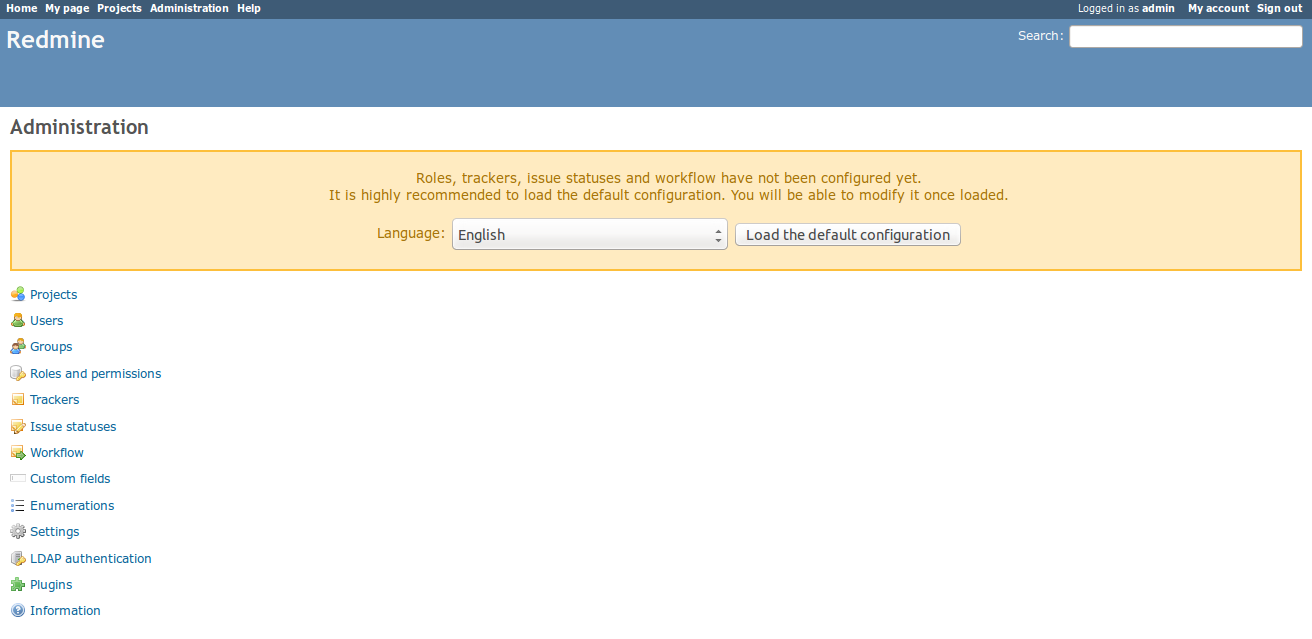The height and width of the screenshot is (639, 1312).
Task: Click the Plugins puzzle piece icon
Action: coord(18,584)
